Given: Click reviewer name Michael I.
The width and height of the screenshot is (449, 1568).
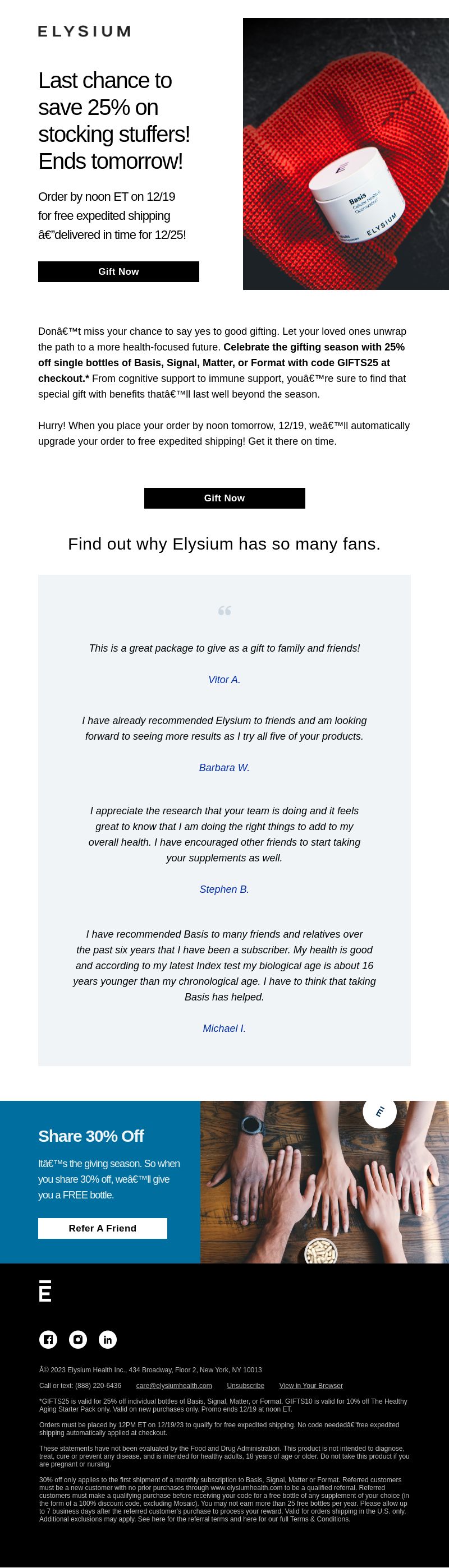Looking at the screenshot, I should pyautogui.click(x=224, y=1028).
